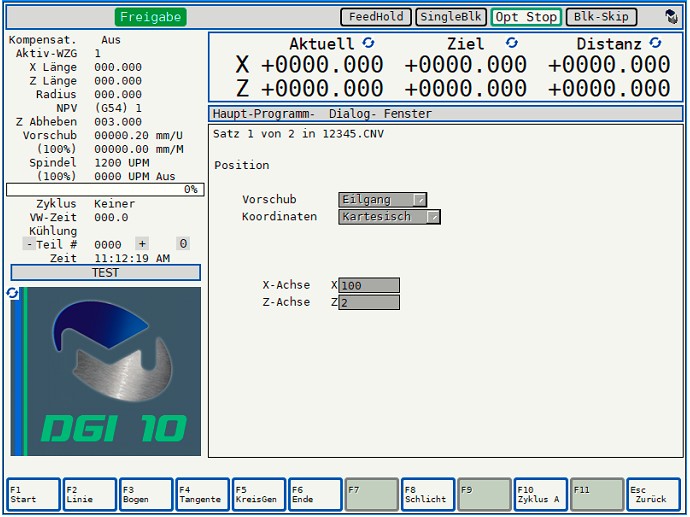Image resolution: width=690 pixels, height=517 pixels.
Task: Select the F6 Ende softkey
Action: [x=315, y=495]
